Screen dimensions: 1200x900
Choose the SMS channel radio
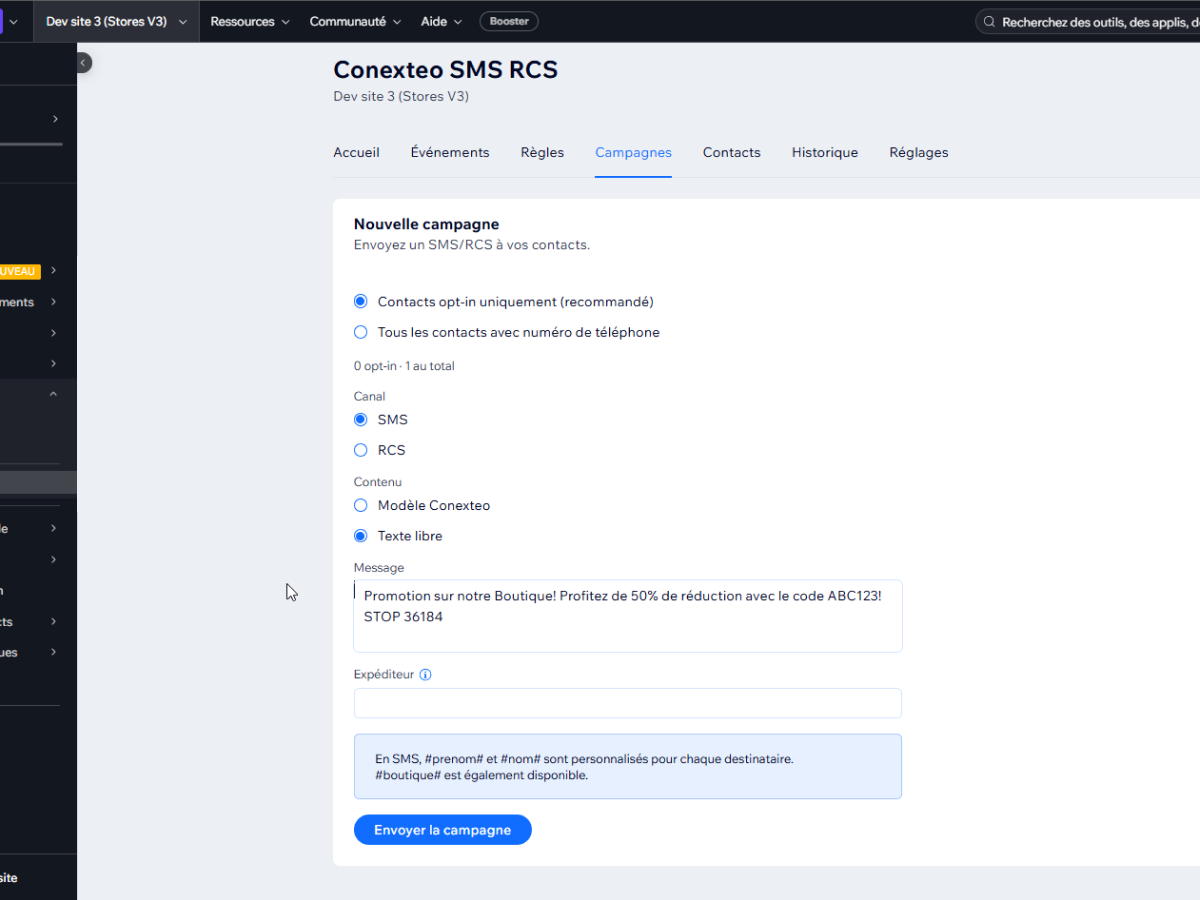click(361, 419)
